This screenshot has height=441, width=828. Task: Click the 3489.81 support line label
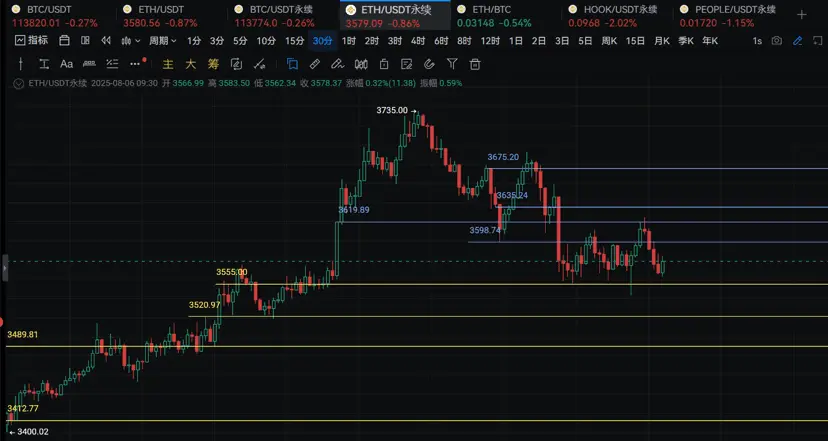[x=23, y=334]
